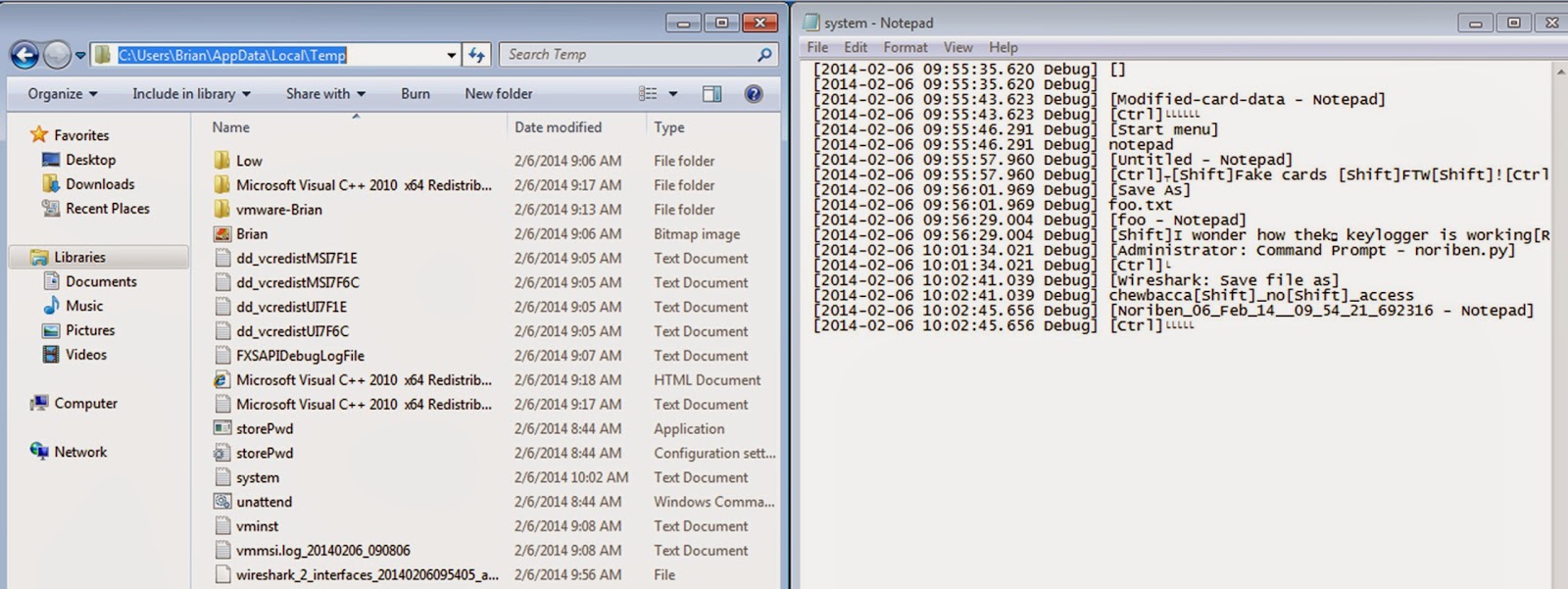Click the Network icon in navigation pane

pos(39,451)
